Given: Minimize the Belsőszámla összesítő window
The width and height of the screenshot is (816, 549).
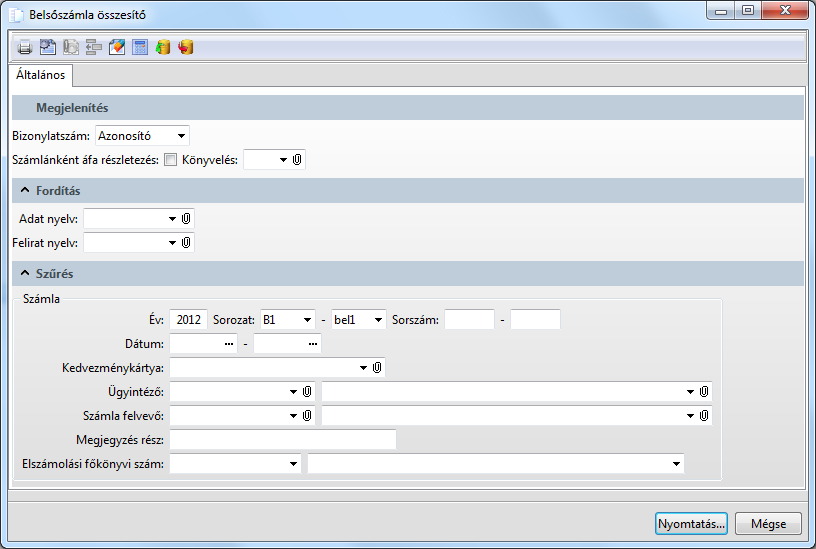Looking at the screenshot, I should (x=721, y=10).
